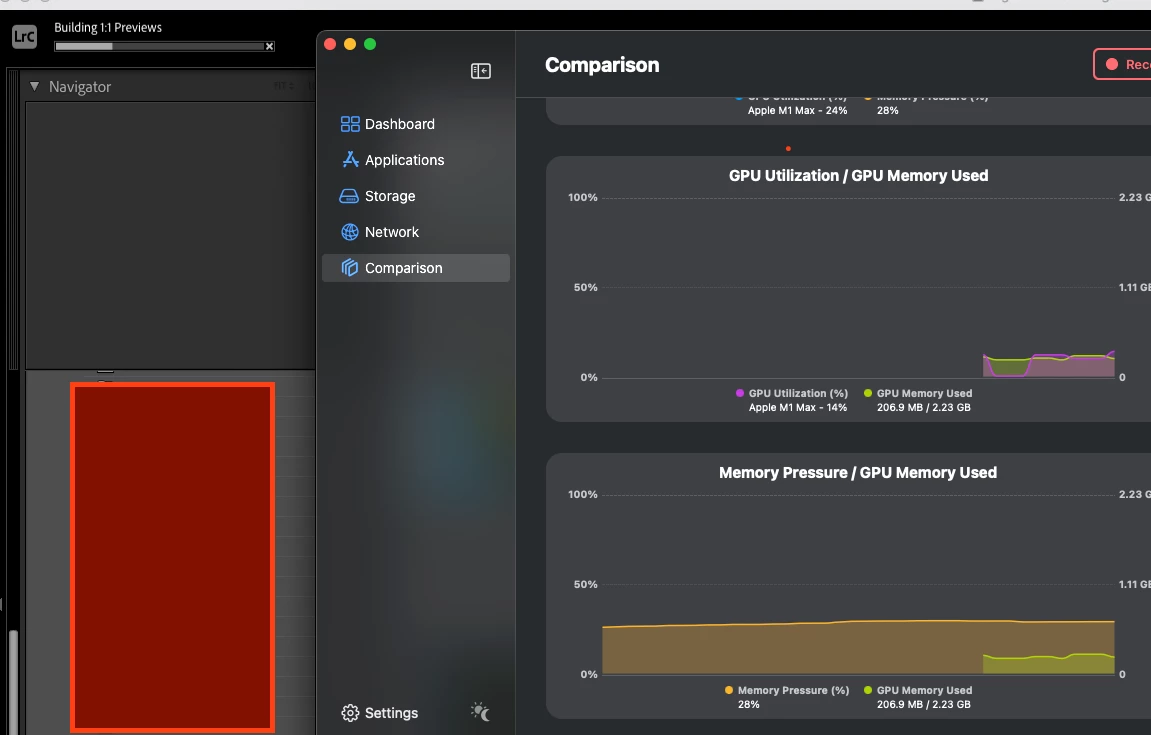Click the yellow minimize window button
This screenshot has width=1151, height=735.
coord(350,44)
